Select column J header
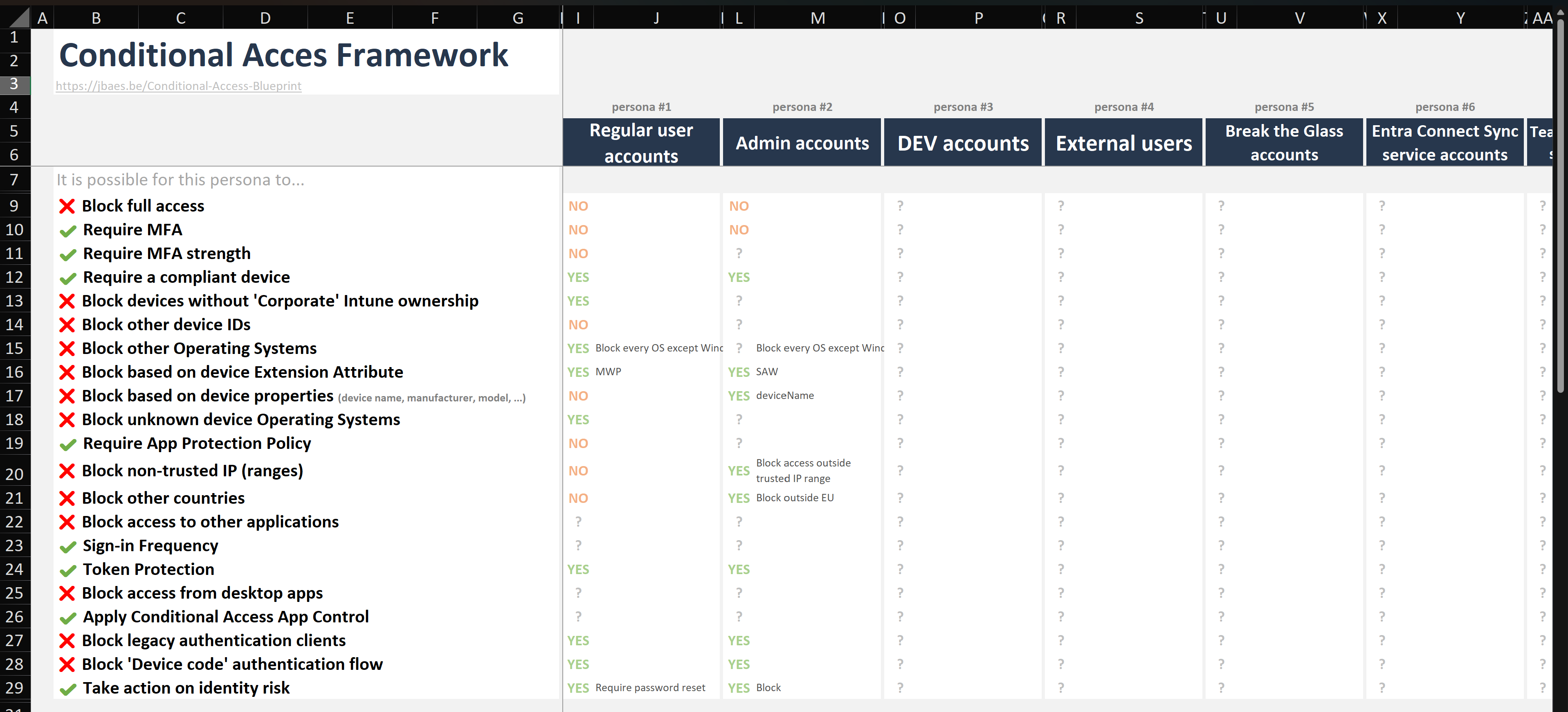Image resolution: width=1568 pixels, height=712 pixels. (656, 18)
